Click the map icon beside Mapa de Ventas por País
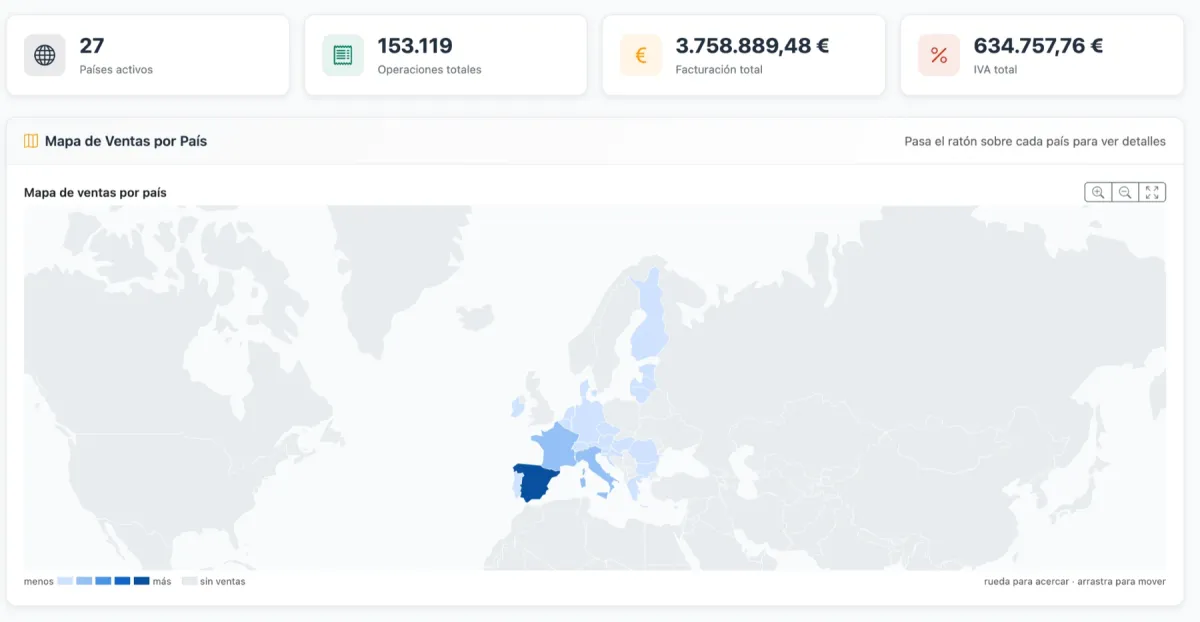This screenshot has width=1200, height=622. pos(31,141)
